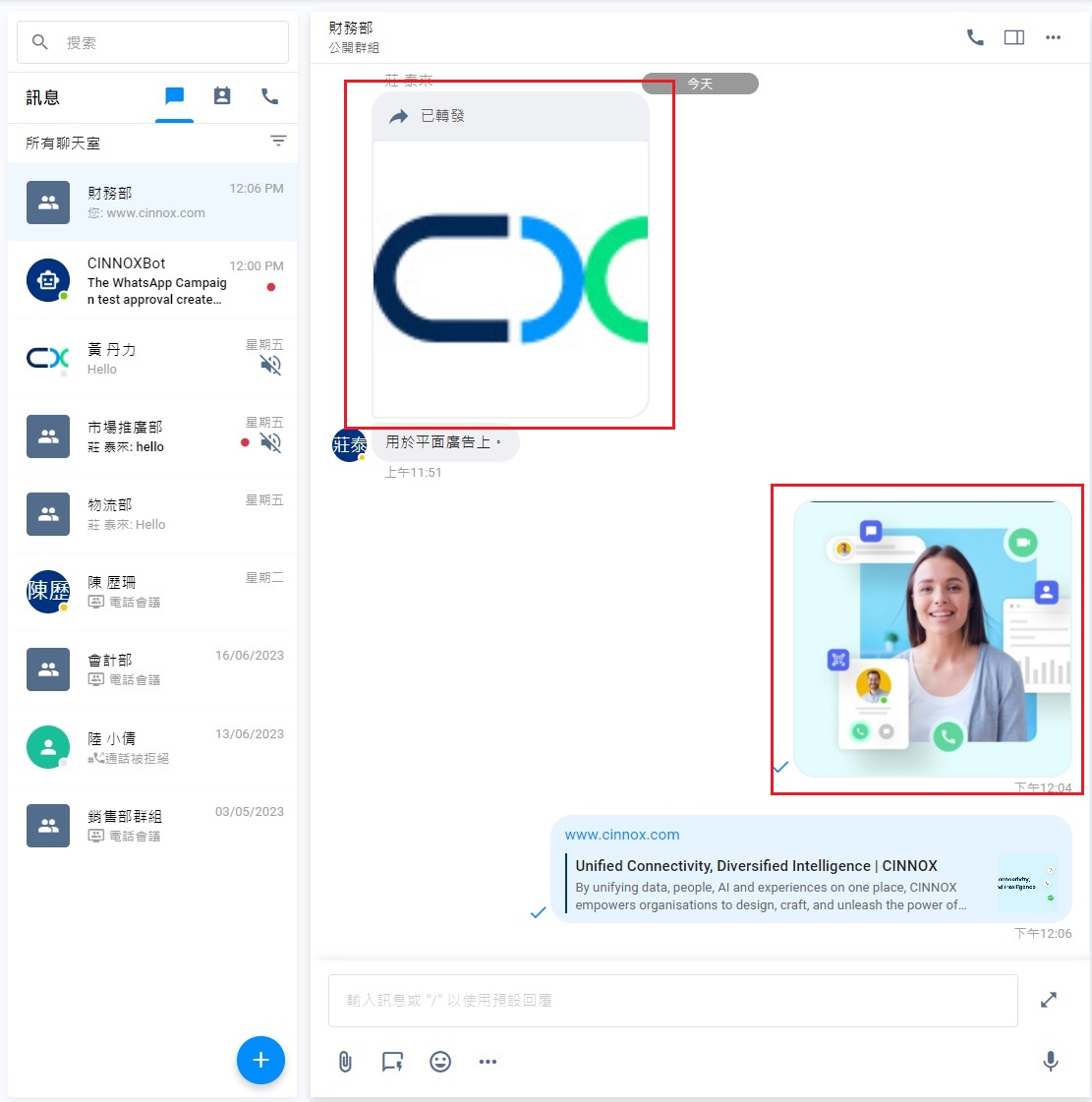The height and width of the screenshot is (1102, 1092).
Task: Click the 陸 小倩 green avatar
Action: click(48, 747)
